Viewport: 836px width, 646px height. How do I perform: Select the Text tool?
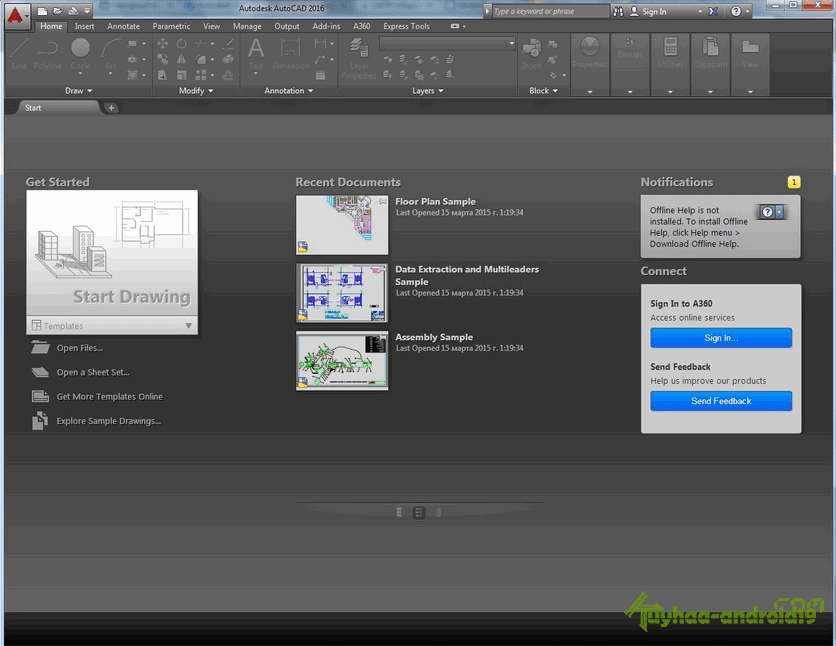(x=256, y=54)
